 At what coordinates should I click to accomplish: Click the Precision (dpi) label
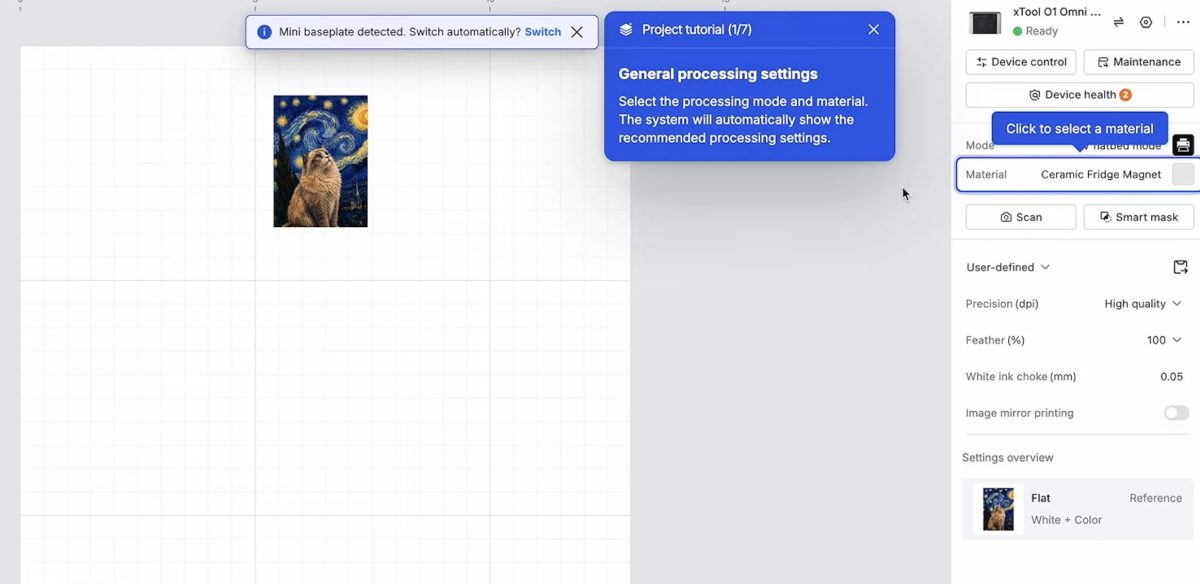[1003, 304]
